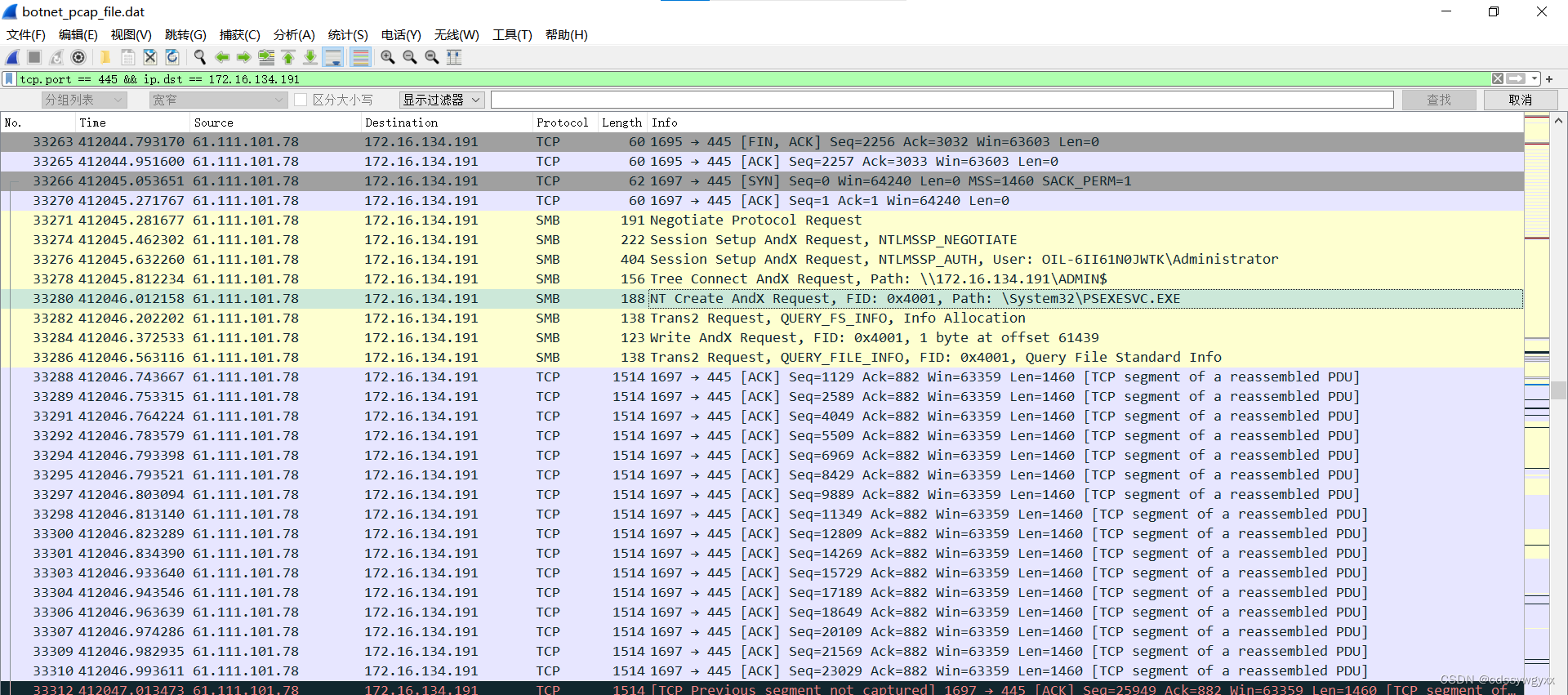
Task: Click the save capture file icon
Action: [128, 57]
